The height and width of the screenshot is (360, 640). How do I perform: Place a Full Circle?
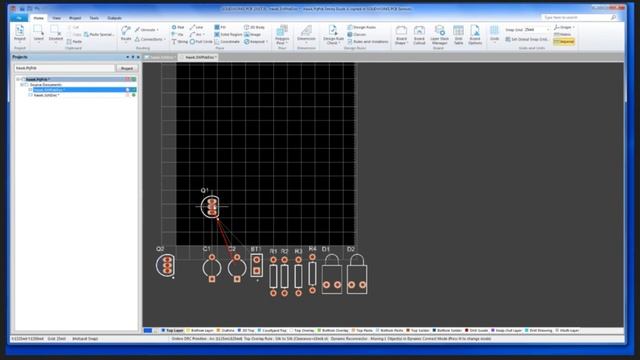coord(201,42)
